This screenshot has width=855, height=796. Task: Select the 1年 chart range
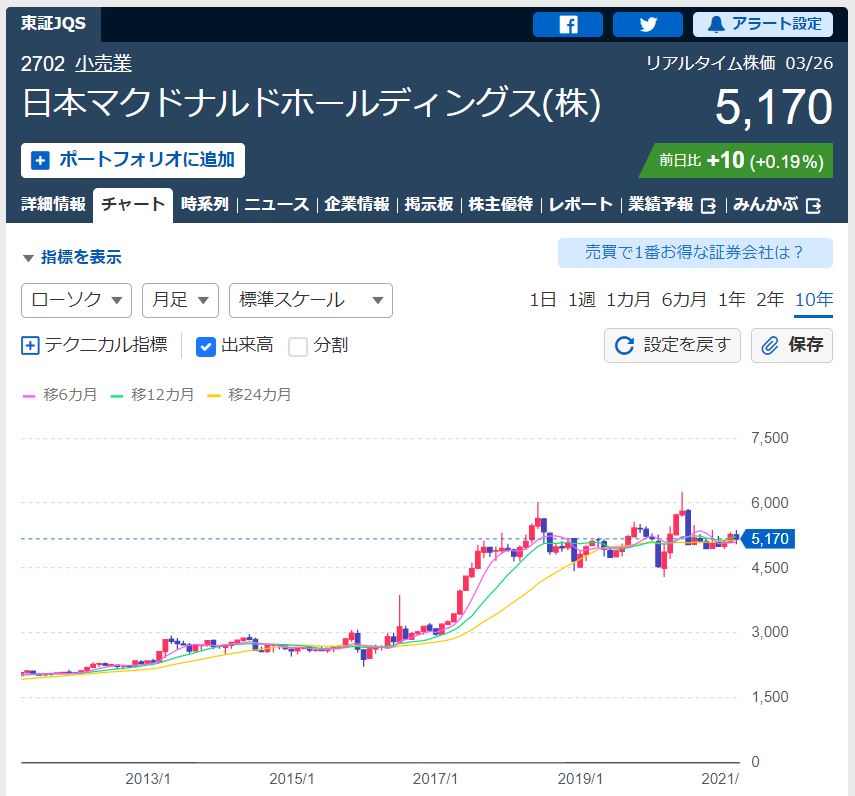tap(731, 299)
